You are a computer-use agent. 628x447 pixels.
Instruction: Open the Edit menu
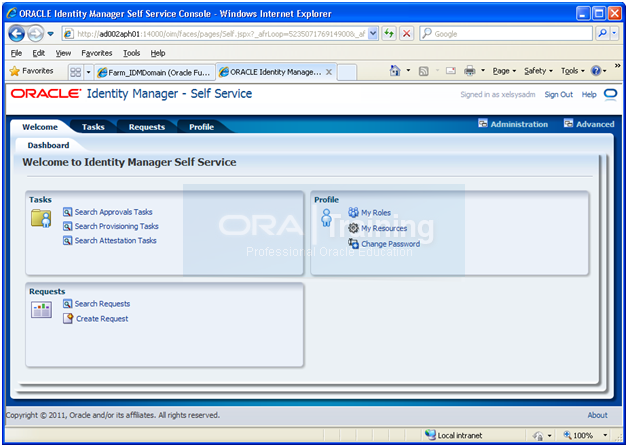pyautogui.click(x=38, y=53)
